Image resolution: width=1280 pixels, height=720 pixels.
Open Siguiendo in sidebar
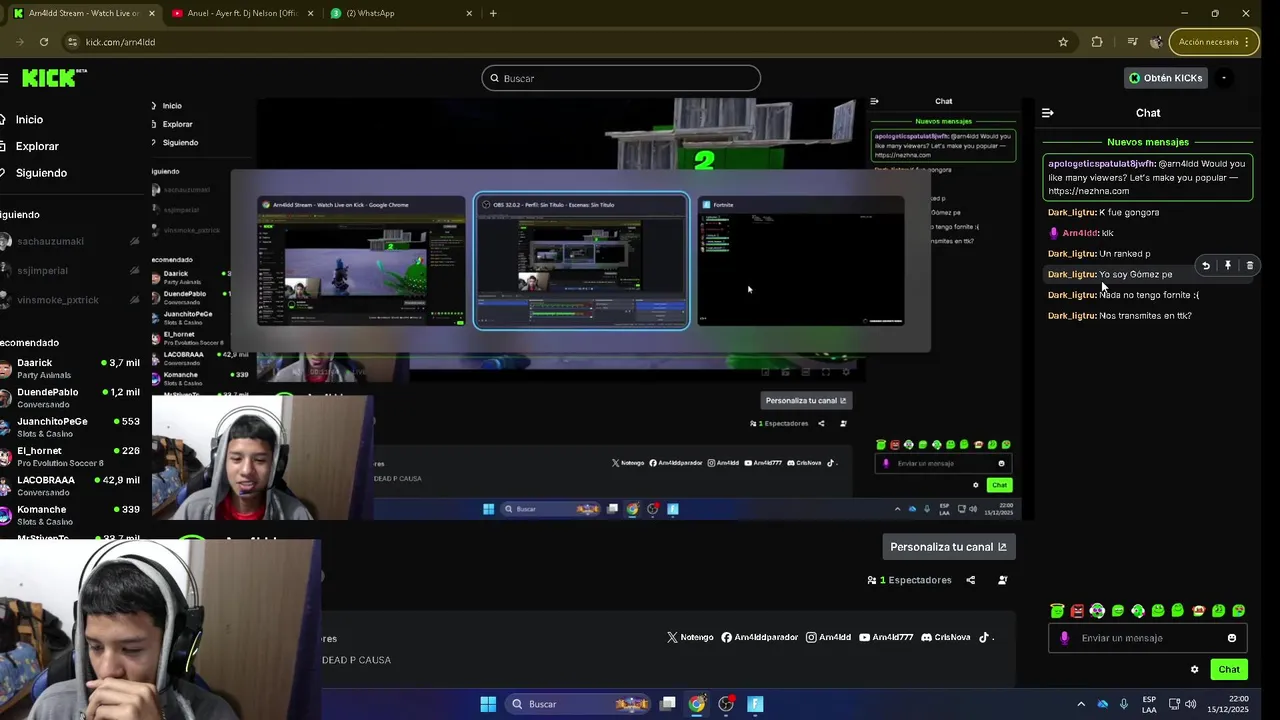(41, 173)
